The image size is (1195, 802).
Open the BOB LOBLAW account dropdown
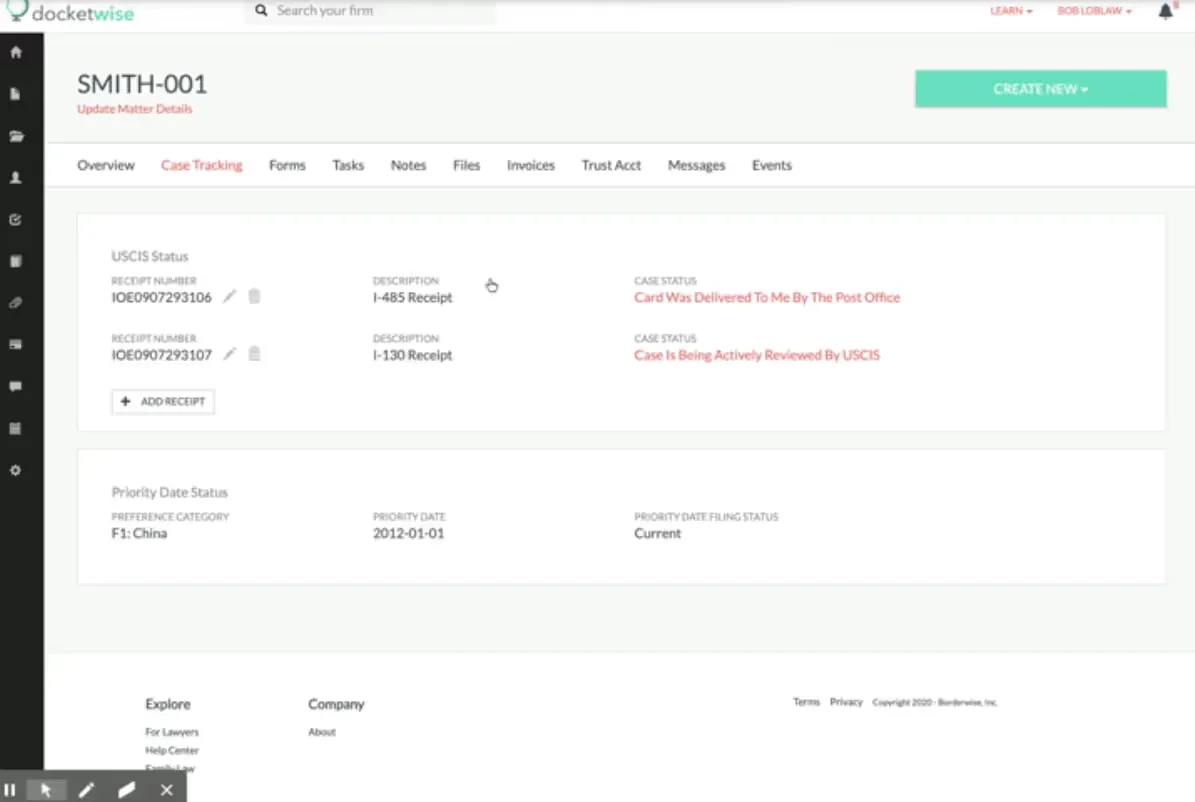coord(1093,11)
